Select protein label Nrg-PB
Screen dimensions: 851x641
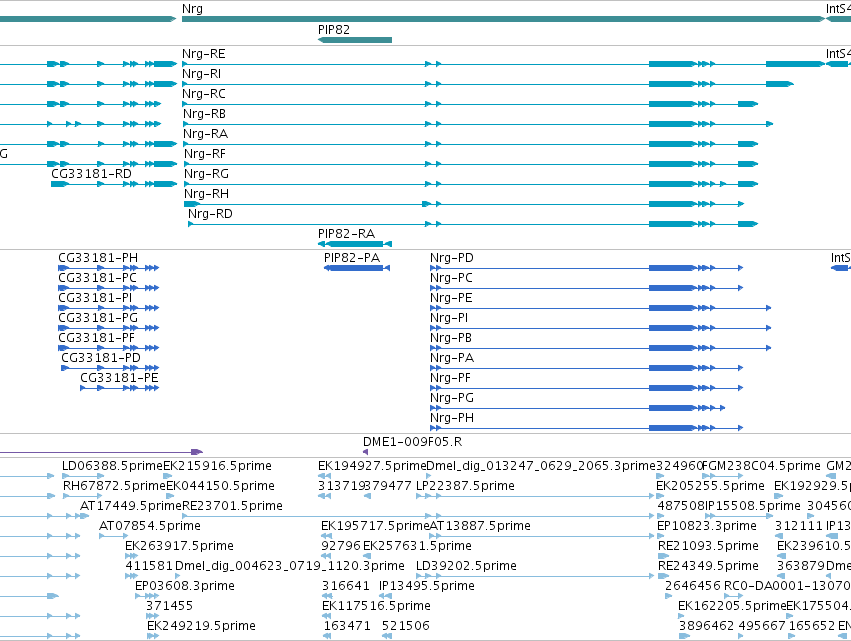pos(450,338)
